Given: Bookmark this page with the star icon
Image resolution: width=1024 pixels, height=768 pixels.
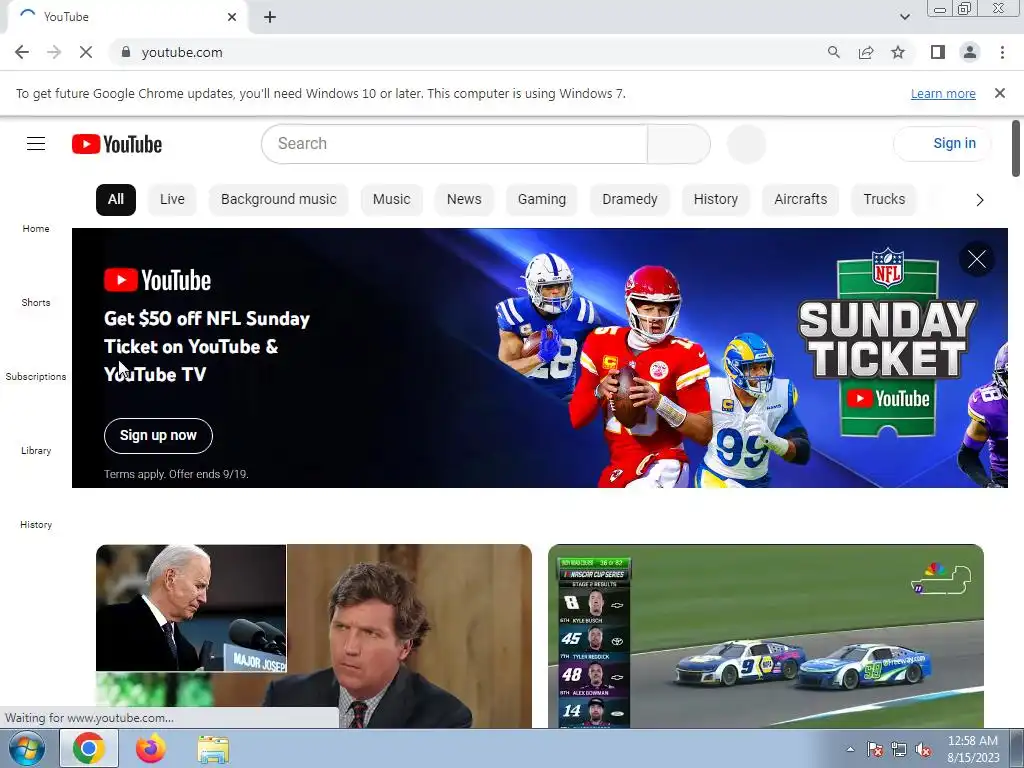Looking at the screenshot, I should [x=898, y=52].
